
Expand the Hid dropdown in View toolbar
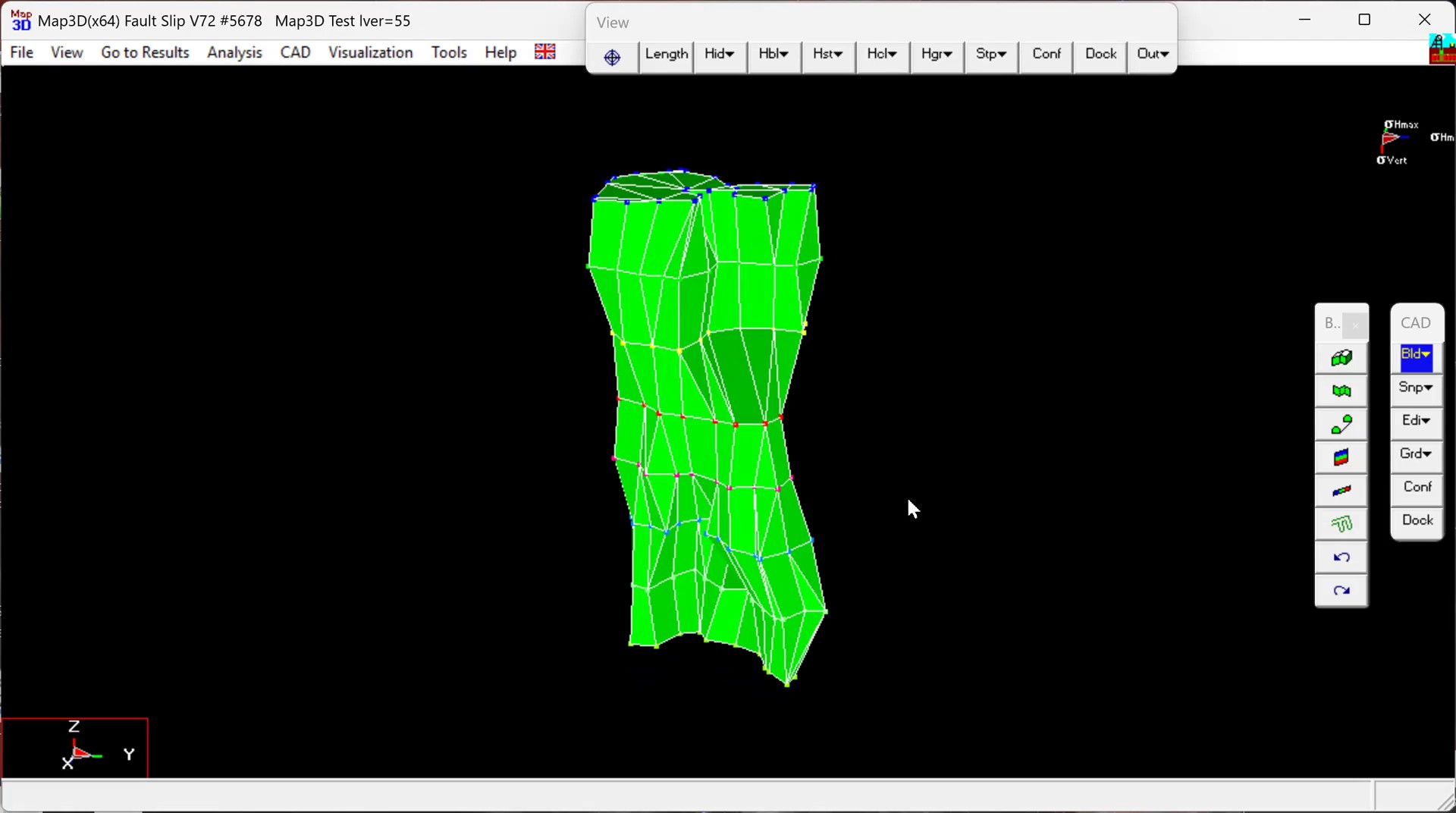(x=719, y=55)
